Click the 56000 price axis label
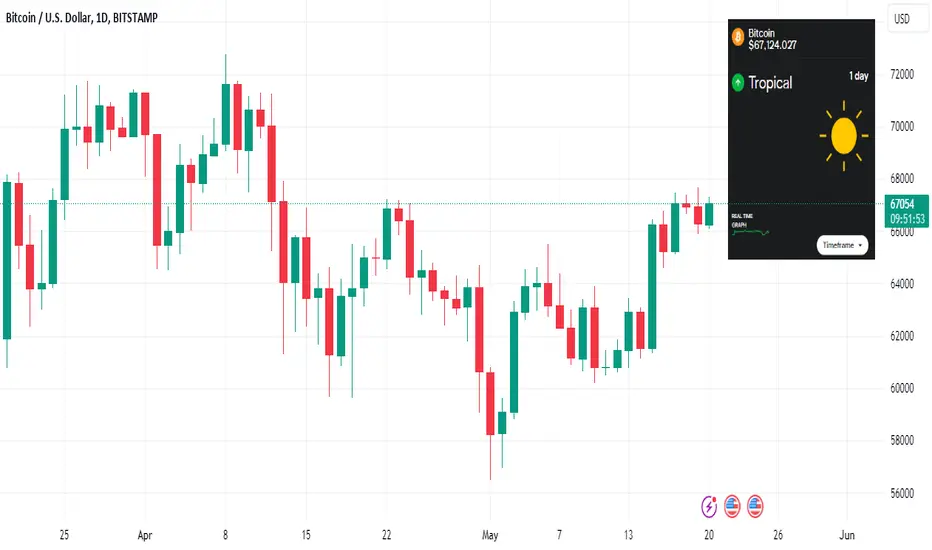 click(x=902, y=493)
